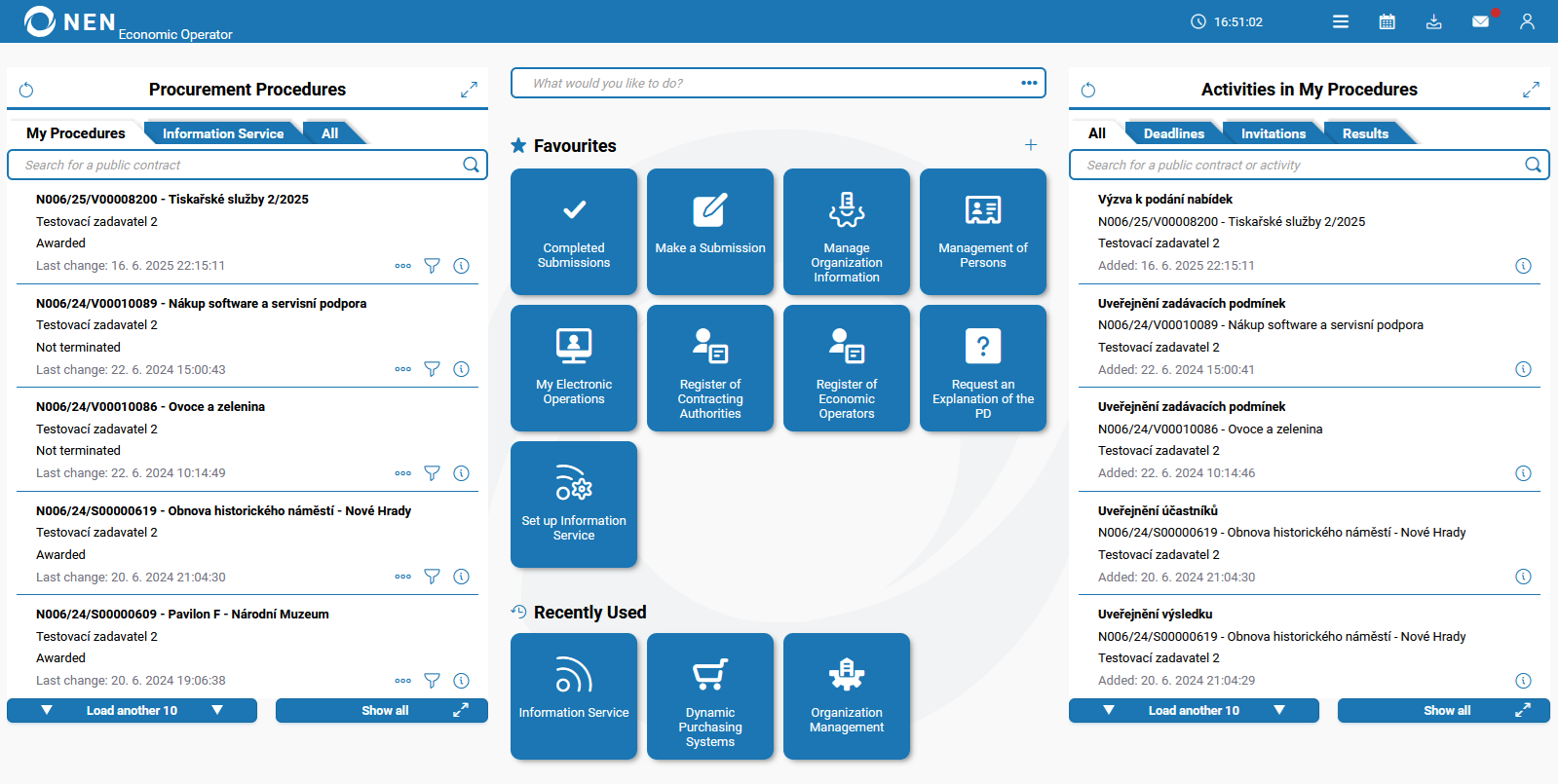Image resolution: width=1558 pixels, height=784 pixels.
Task: Show info for Nákup software a servisní podpora
Action: pyautogui.click(x=462, y=369)
